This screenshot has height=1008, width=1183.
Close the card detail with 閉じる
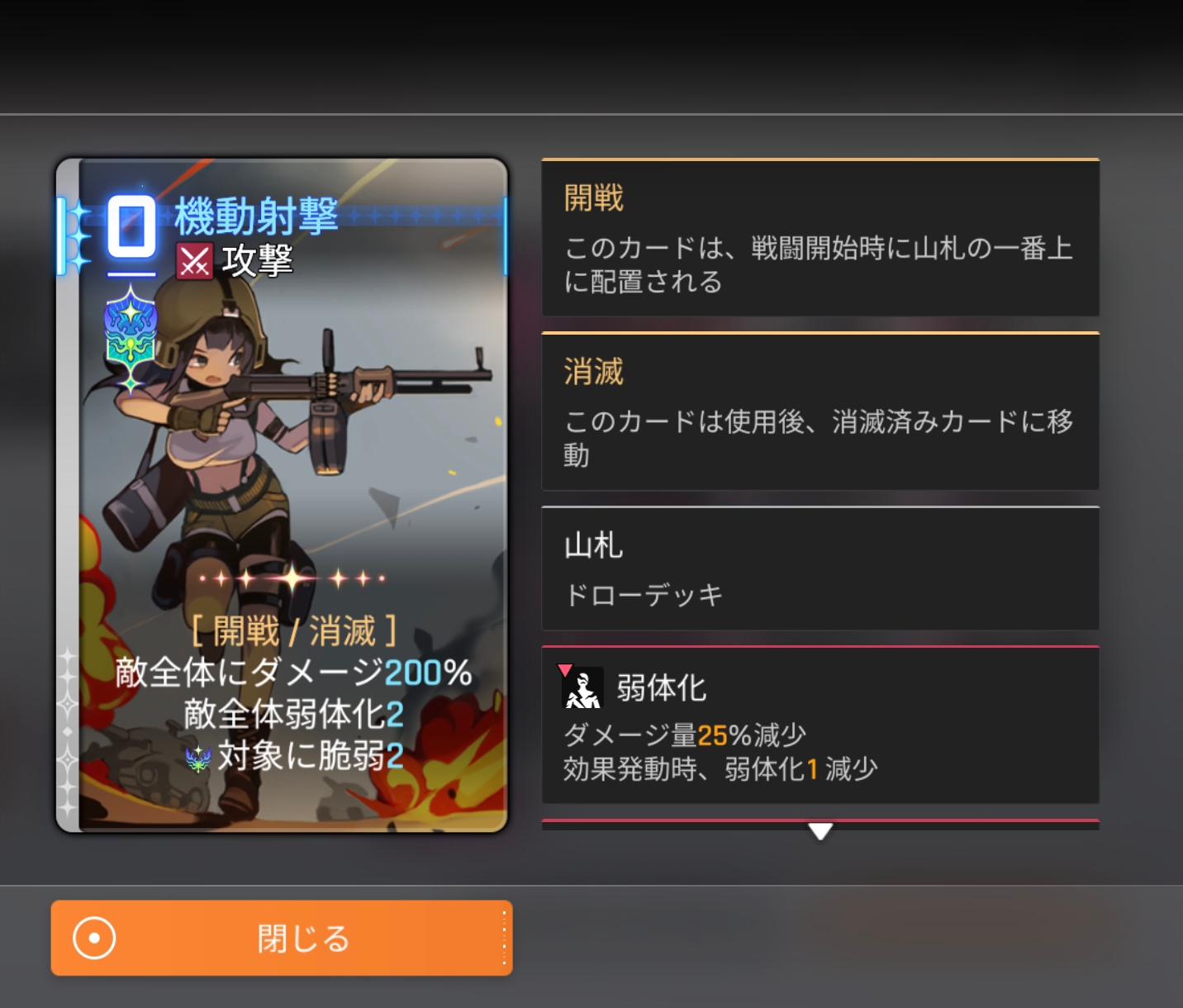tap(282, 939)
